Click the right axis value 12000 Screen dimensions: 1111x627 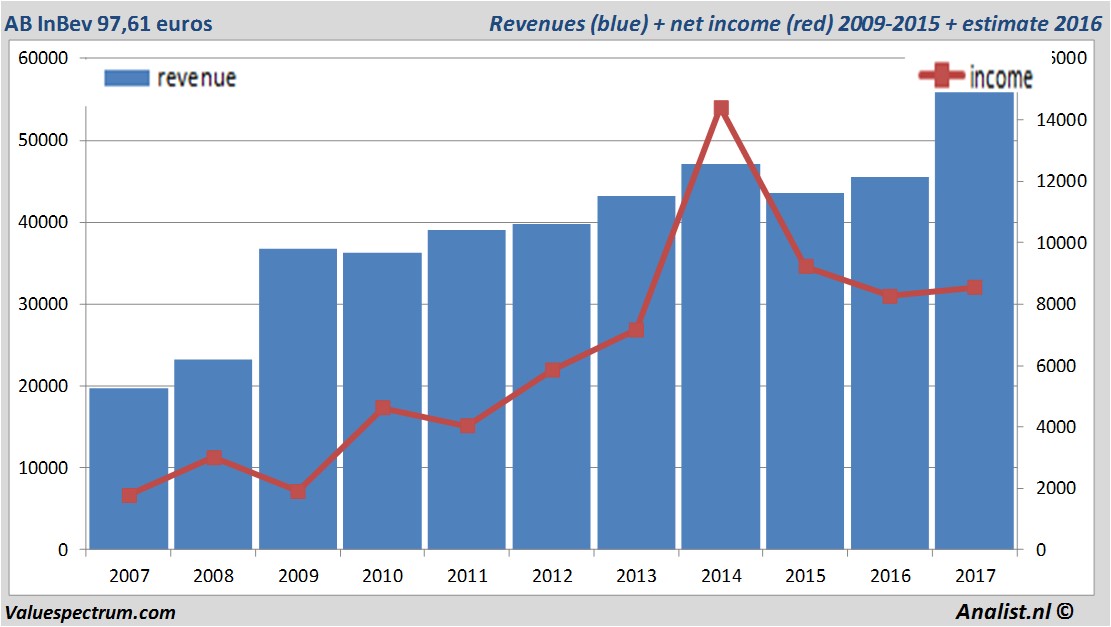tap(1061, 181)
